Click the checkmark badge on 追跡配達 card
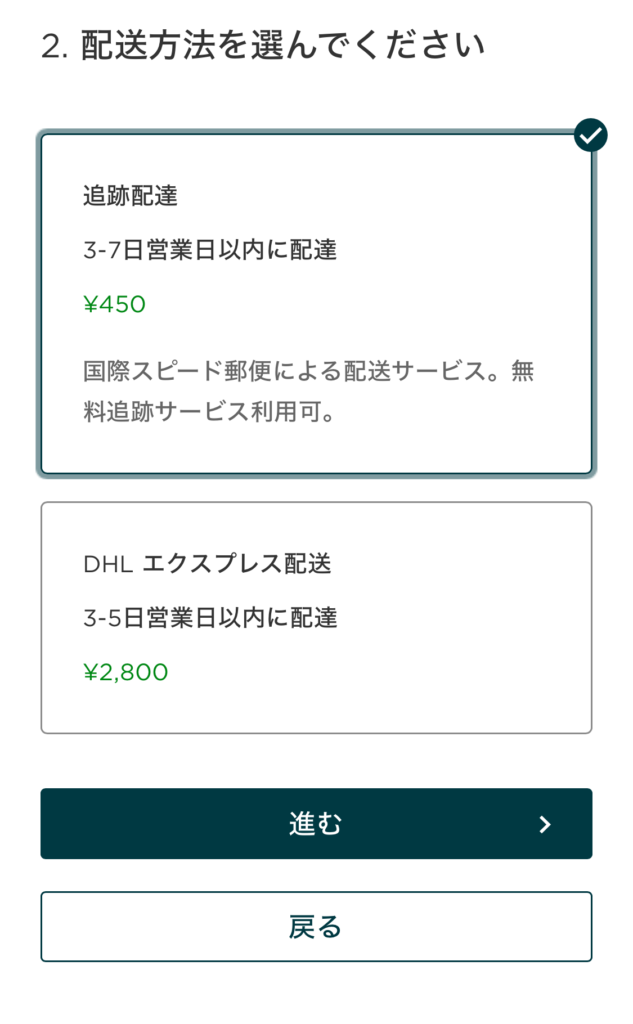This screenshot has width=633, height=1024. tap(591, 135)
